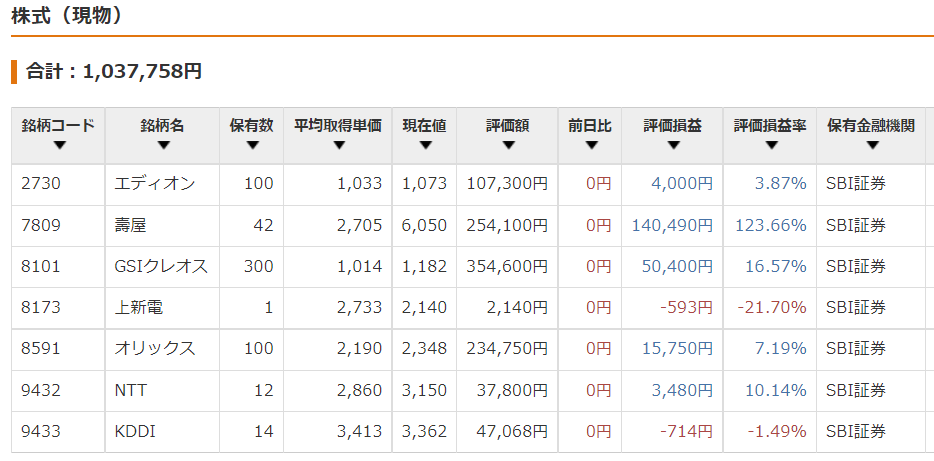Viewport: 934px width, 461px height.
Task: Click 保有数 300 for GSIクレオス
Action: click(x=259, y=266)
